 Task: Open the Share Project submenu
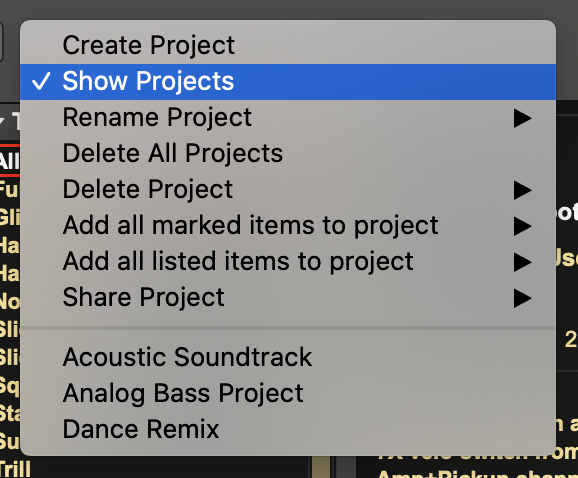point(288,297)
